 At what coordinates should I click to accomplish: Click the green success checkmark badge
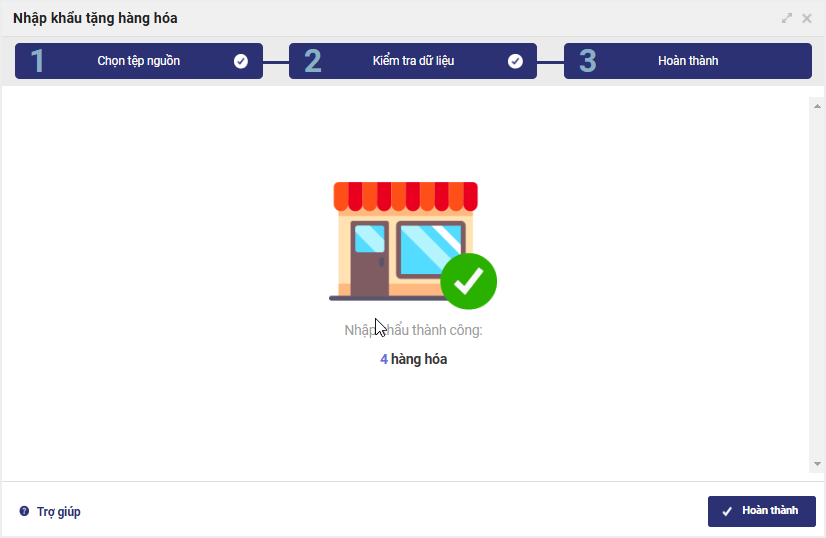(468, 281)
